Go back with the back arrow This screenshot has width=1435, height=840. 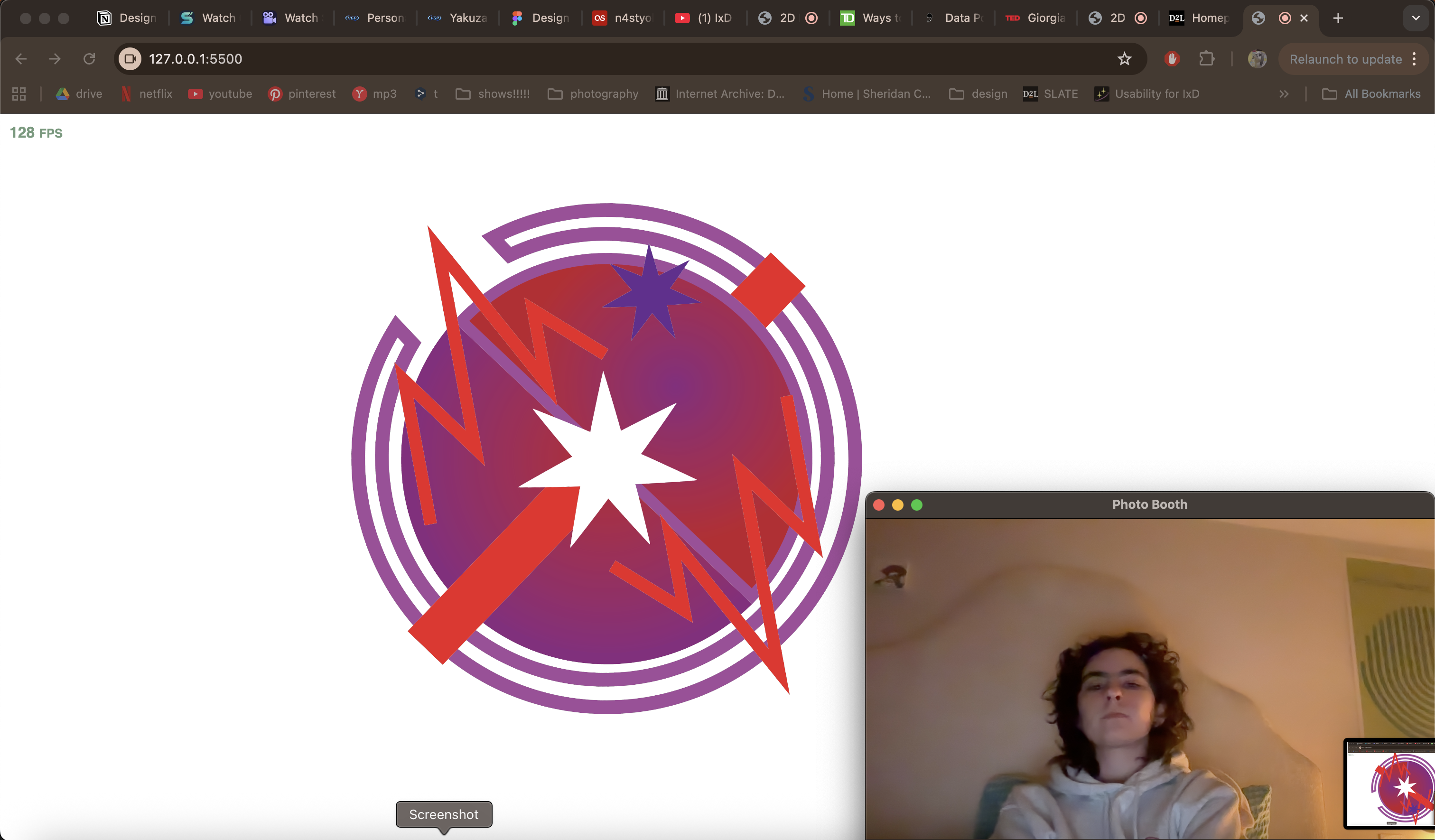(x=21, y=59)
